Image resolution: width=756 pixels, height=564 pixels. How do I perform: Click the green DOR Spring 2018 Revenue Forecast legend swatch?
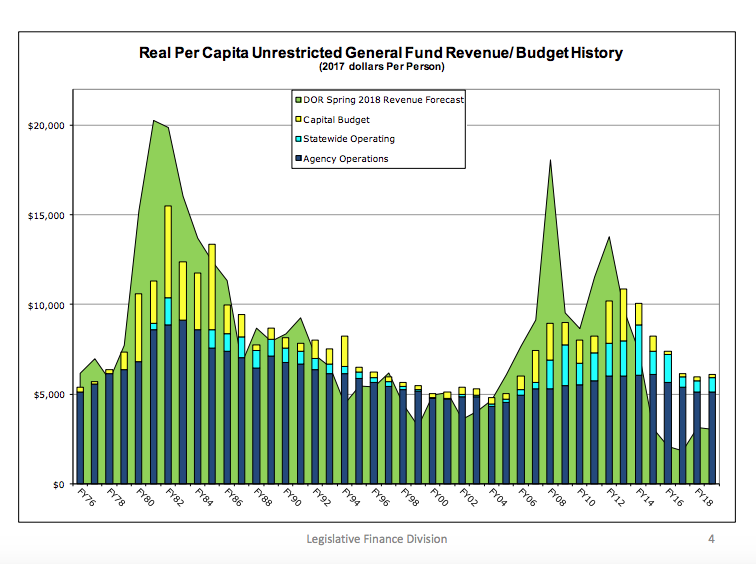(298, 100)
